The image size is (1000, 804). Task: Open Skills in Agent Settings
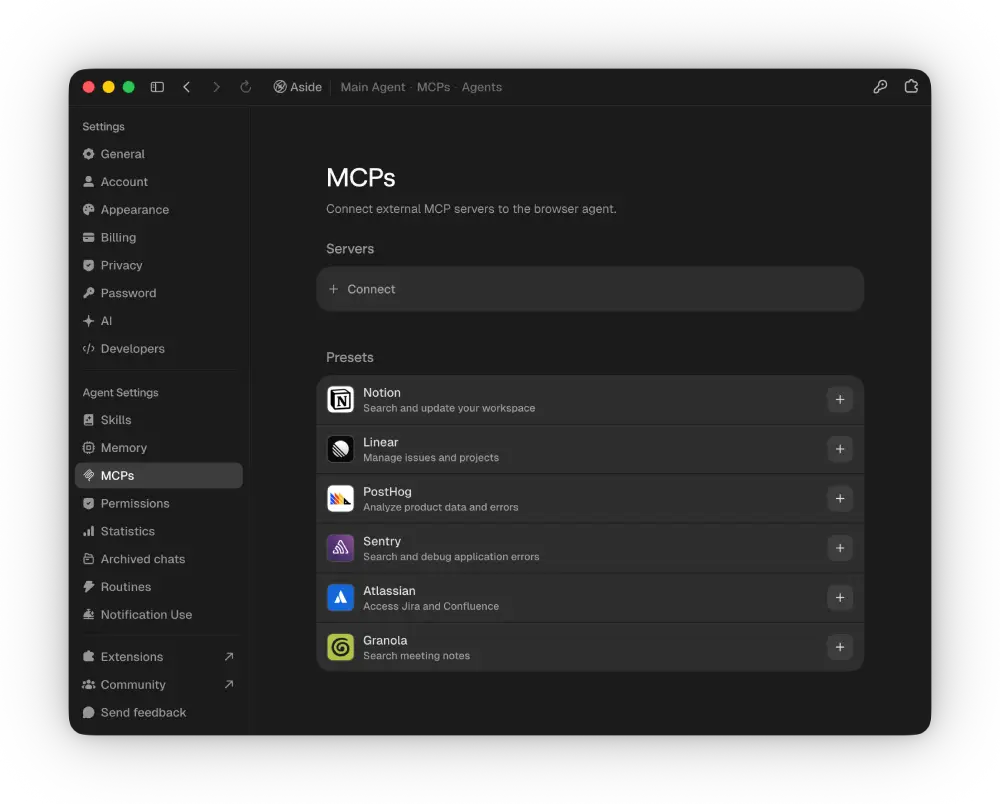pos(158,420)
